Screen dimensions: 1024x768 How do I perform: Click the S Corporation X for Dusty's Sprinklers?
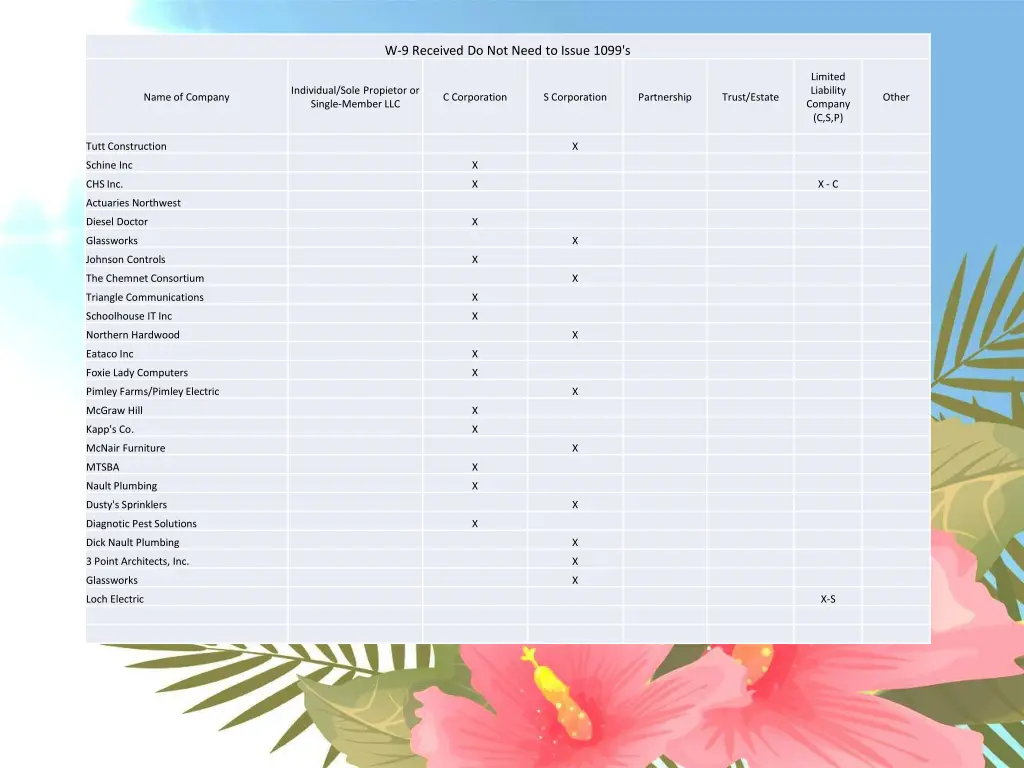coord(575,505)
